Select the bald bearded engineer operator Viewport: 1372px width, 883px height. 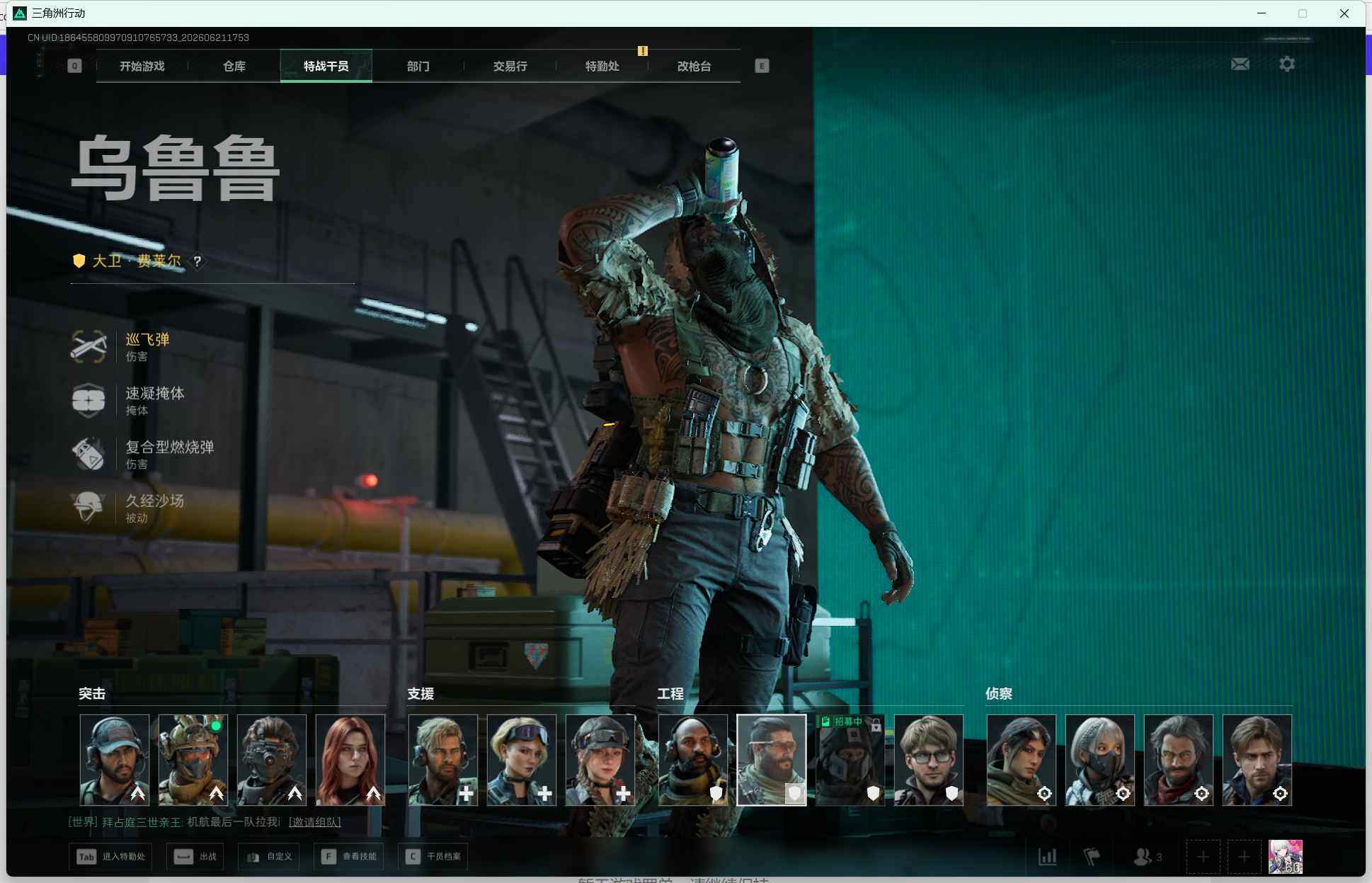click(693, 760)
